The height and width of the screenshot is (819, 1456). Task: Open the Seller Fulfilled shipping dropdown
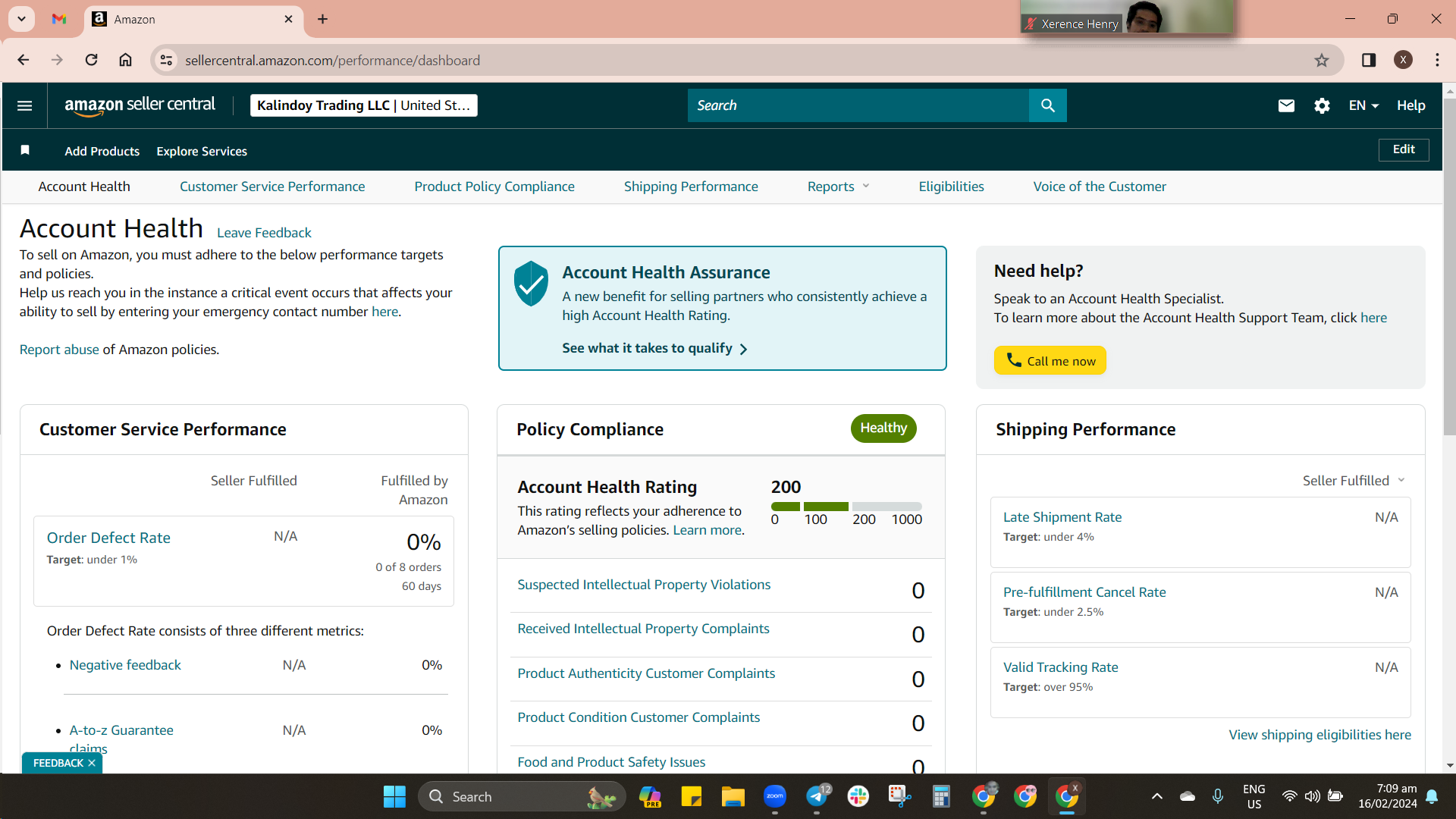tap(1354, 481)
